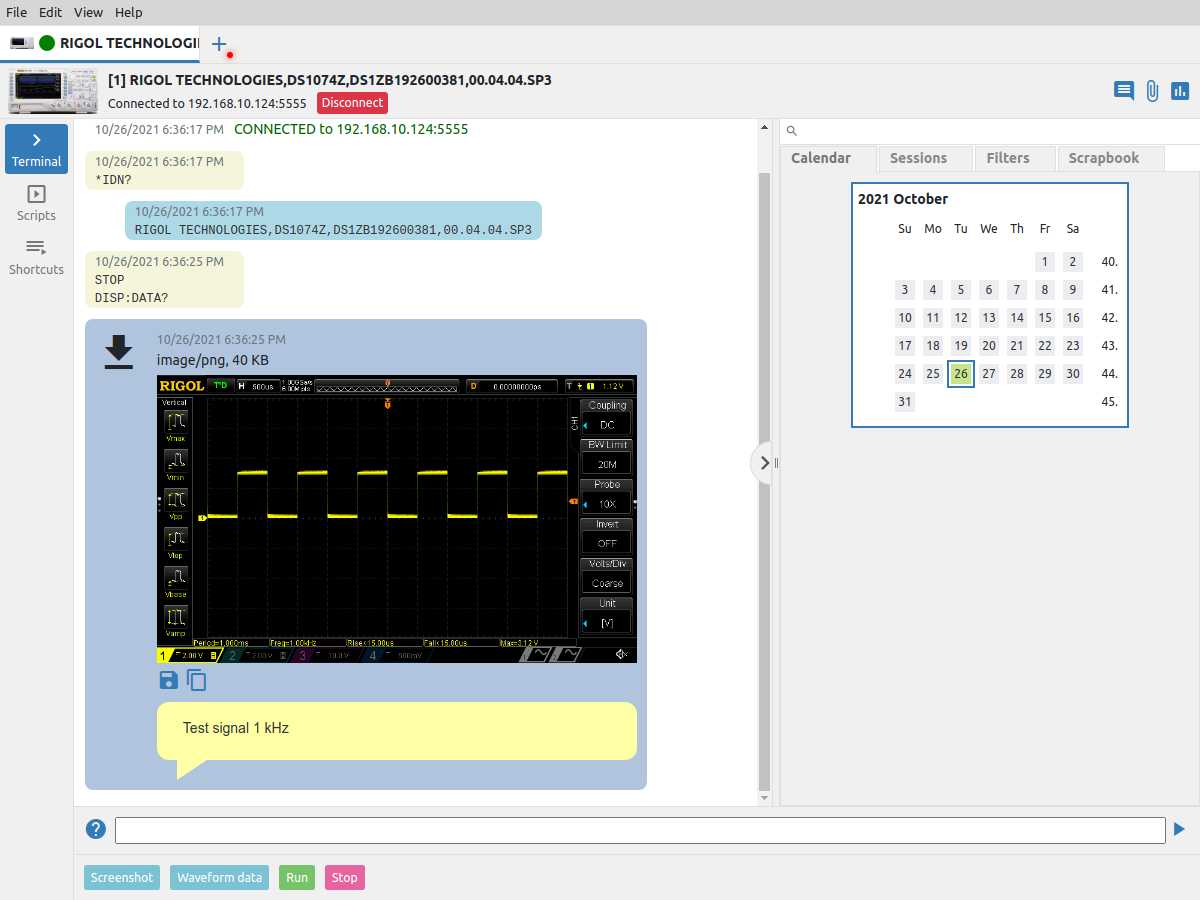The height and width of the screenshot is (900, 1200).
Task: Save the oscilloscope image with floppy icon
Action: (168, 681)
